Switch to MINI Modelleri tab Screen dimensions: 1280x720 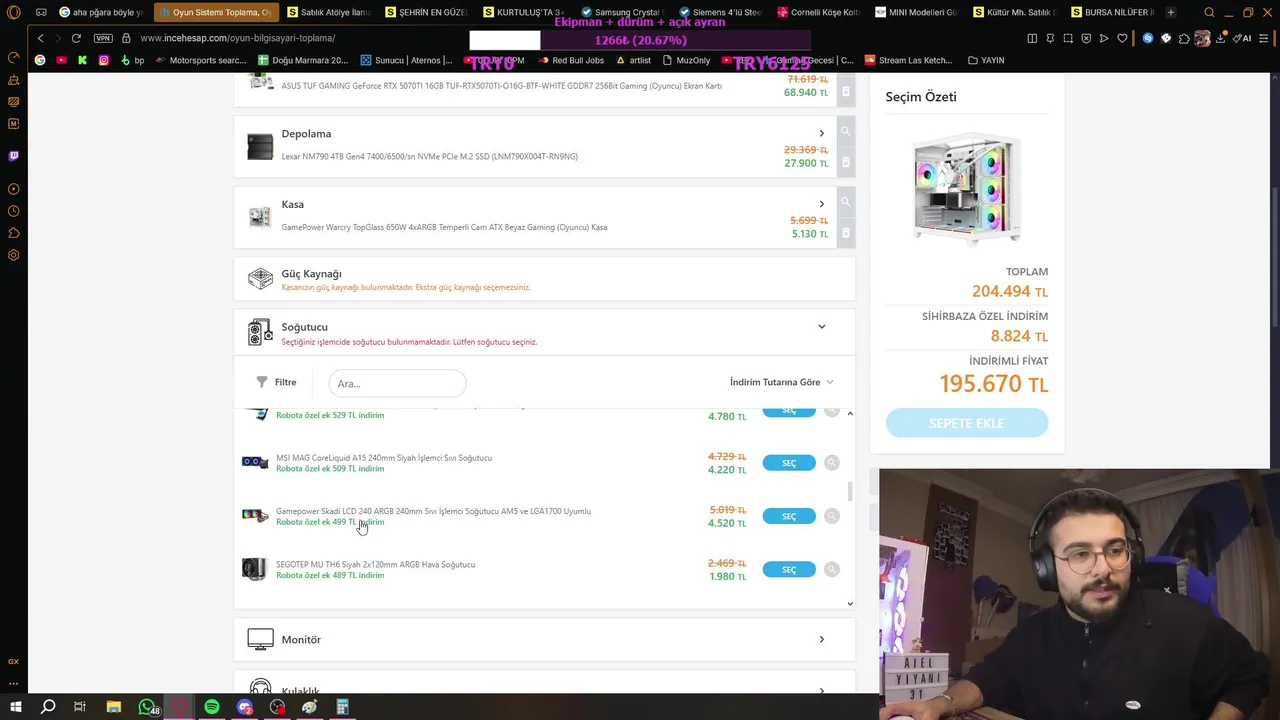916,12
